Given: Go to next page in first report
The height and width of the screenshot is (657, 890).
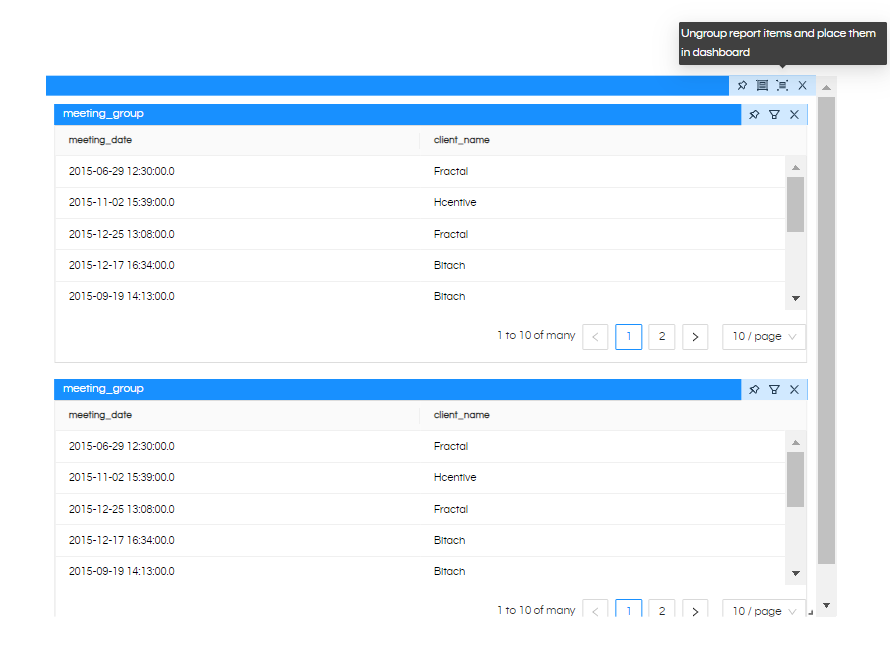Looking at the screenshot, I should (x=695, y=337).
